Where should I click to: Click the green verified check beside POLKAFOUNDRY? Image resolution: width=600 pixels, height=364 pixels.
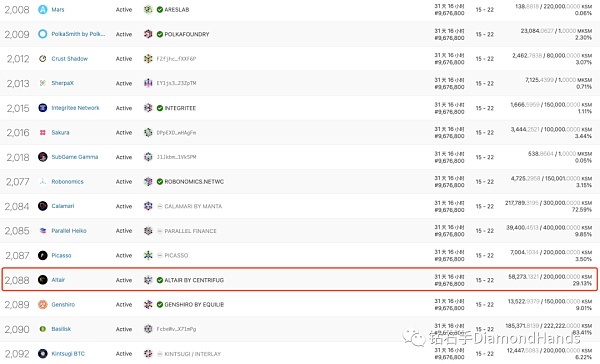(x=160, y=34)
